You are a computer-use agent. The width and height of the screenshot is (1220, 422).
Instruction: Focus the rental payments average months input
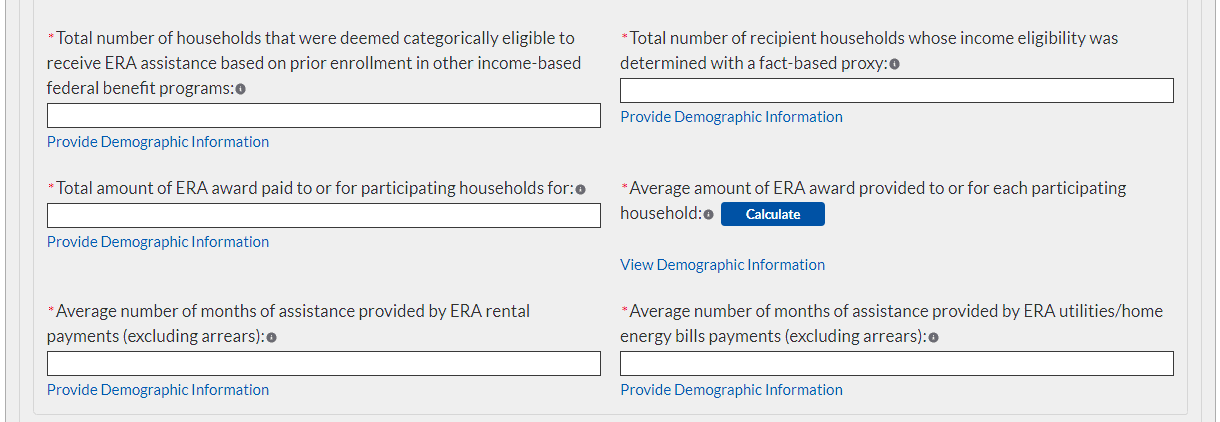click(x=323, y=364)
